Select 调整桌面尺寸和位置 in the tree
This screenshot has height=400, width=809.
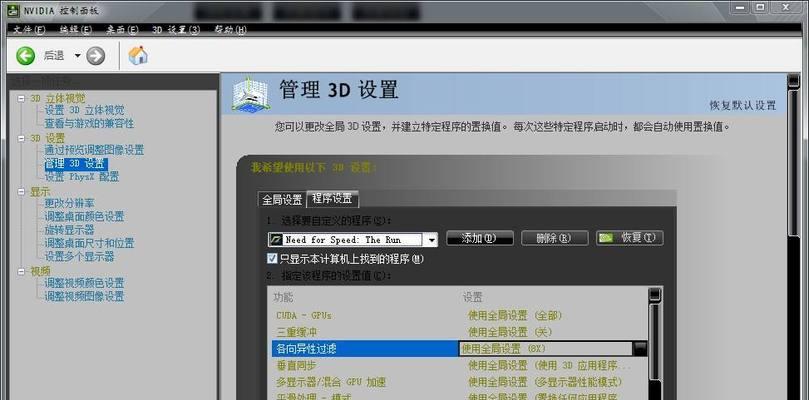[89, 244]
